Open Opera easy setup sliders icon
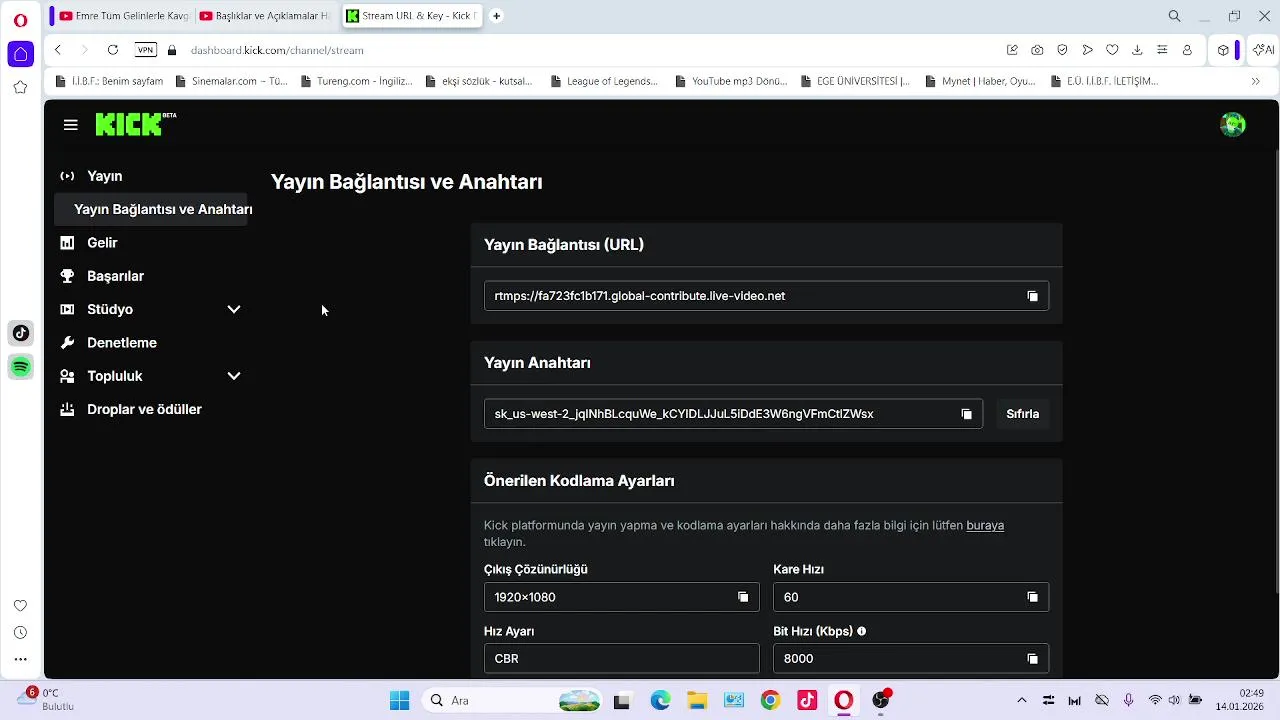This screenshot has height=720, width=1280. coord(1162,50)
